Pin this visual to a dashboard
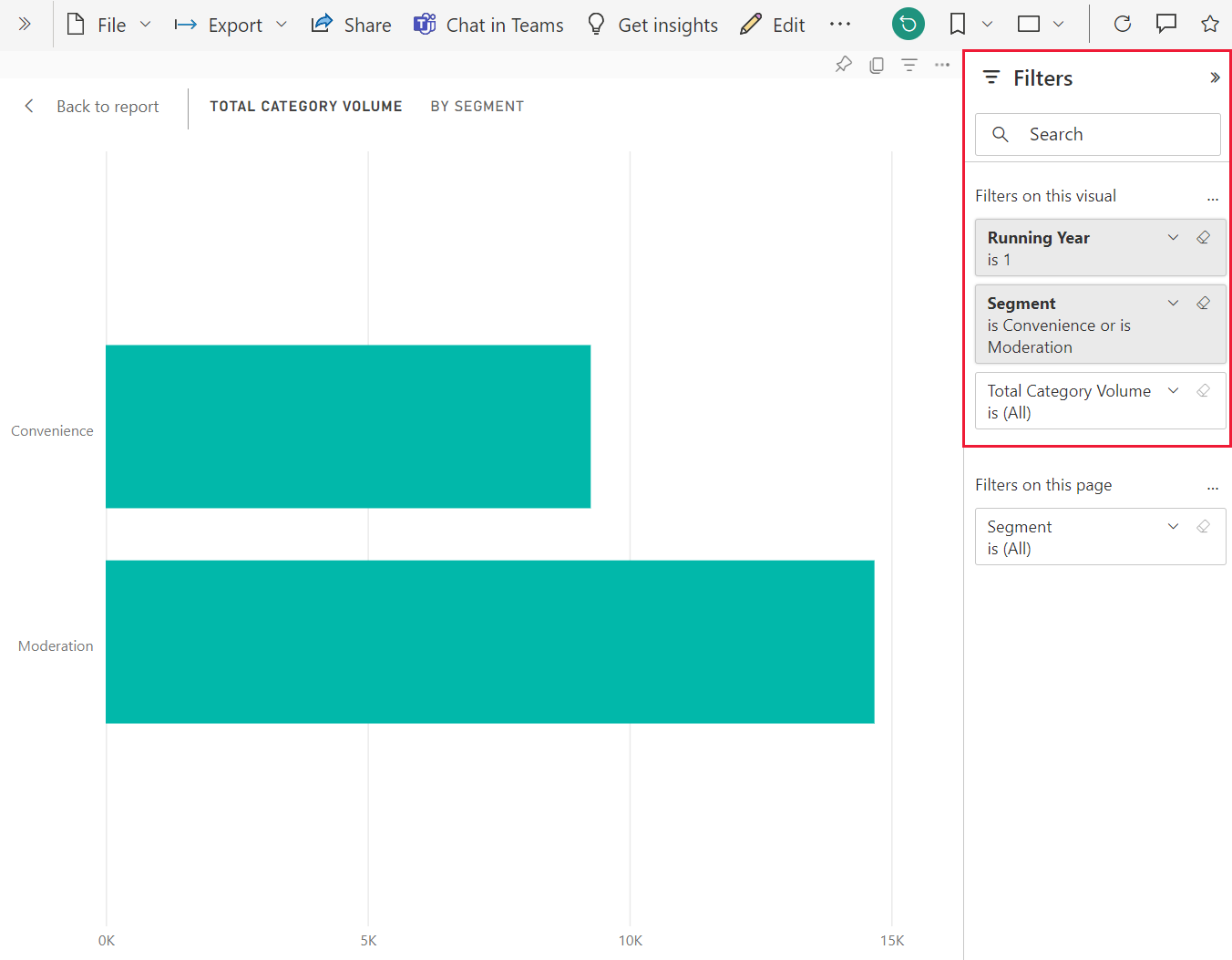The height and width of the screenshot is (960, 1232). click(843, 64)
